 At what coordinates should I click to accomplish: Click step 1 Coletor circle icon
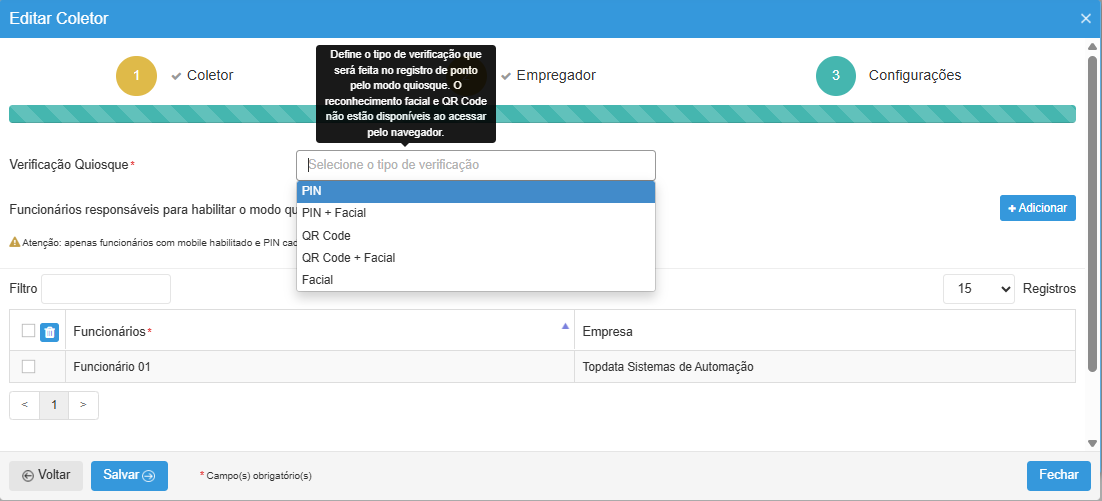pos(136,76)
